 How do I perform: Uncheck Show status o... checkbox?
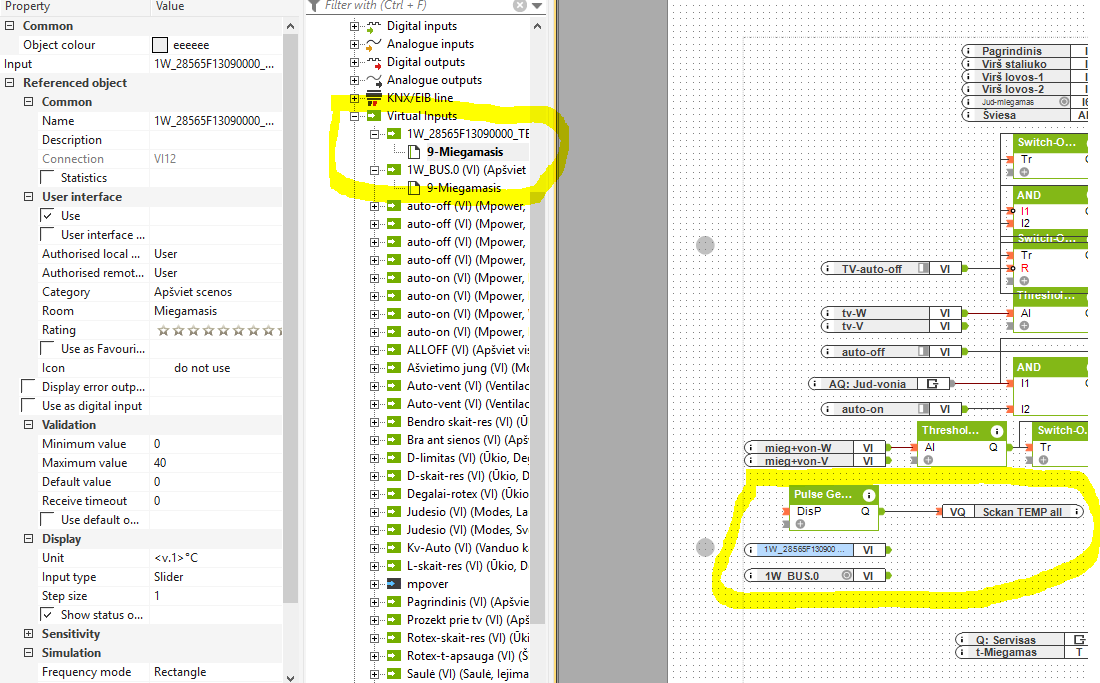click(48, 614)
